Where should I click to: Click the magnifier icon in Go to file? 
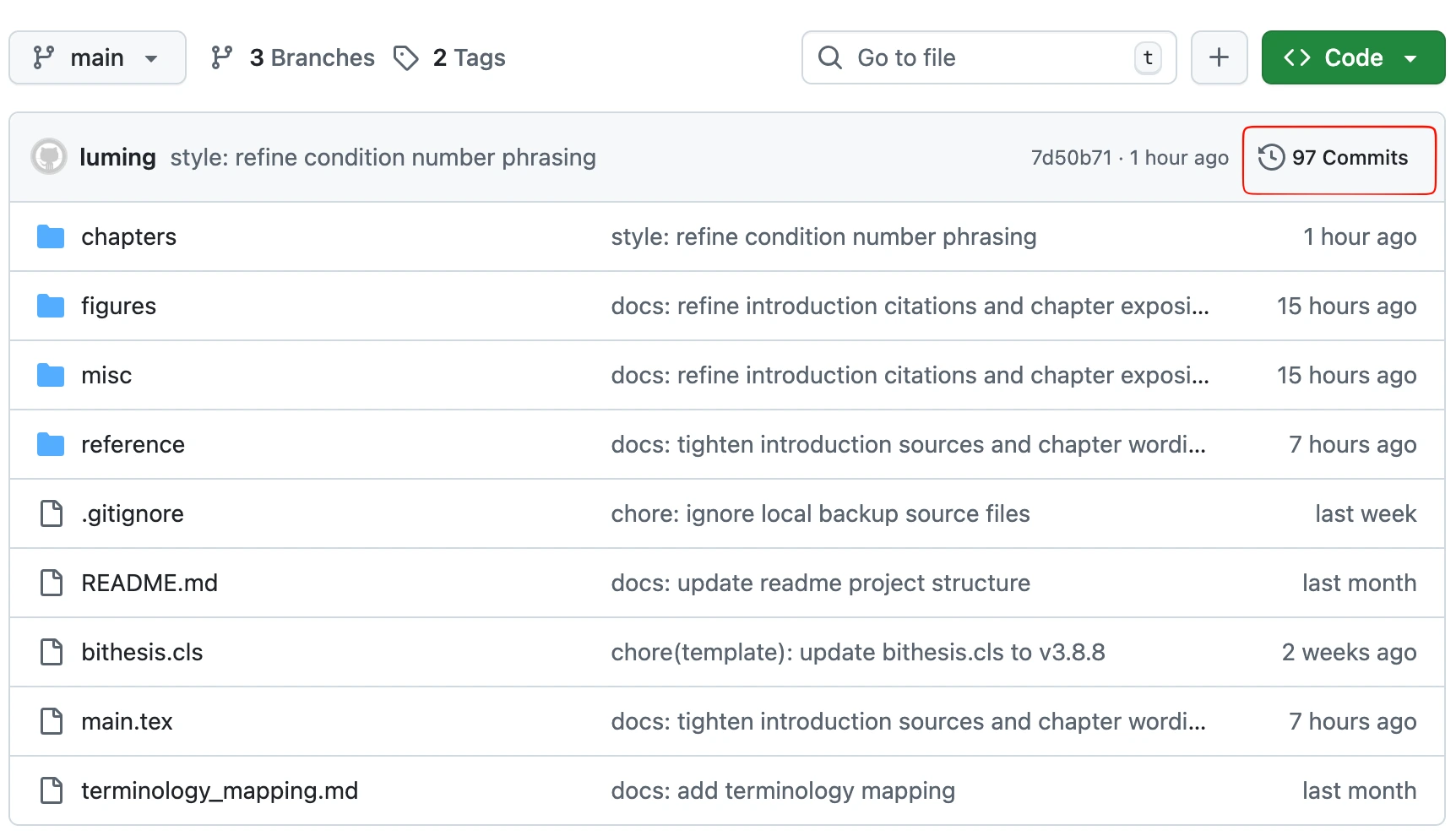(x=830, y=57)
